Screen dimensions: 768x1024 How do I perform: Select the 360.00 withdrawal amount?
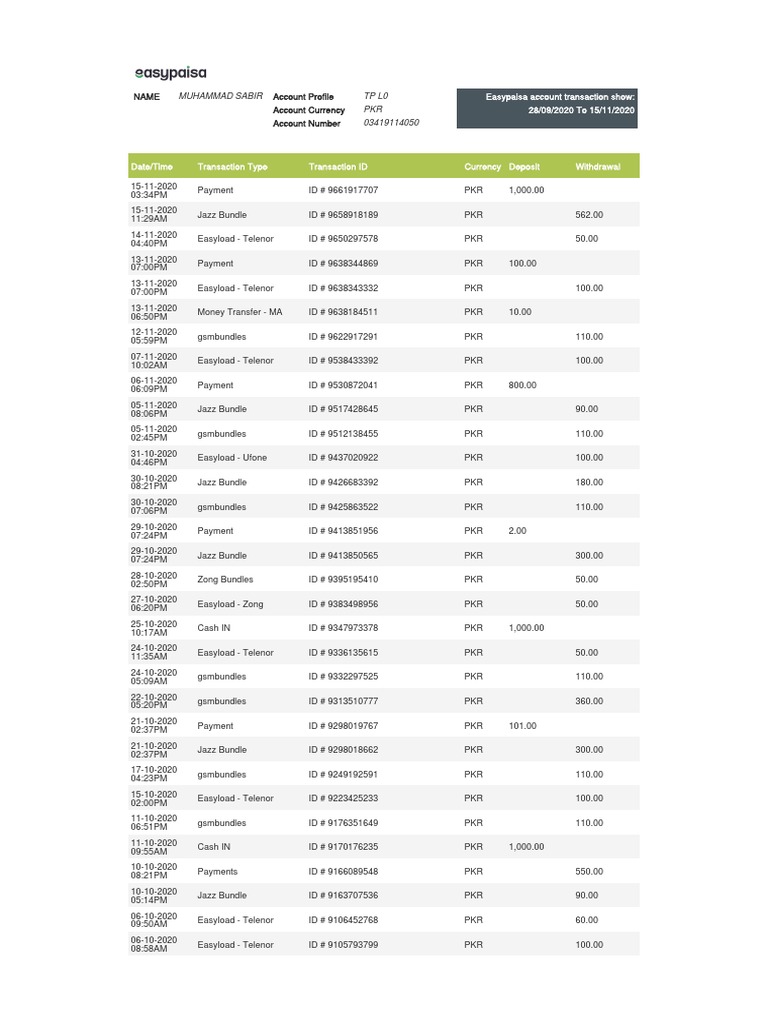[589, 701]
